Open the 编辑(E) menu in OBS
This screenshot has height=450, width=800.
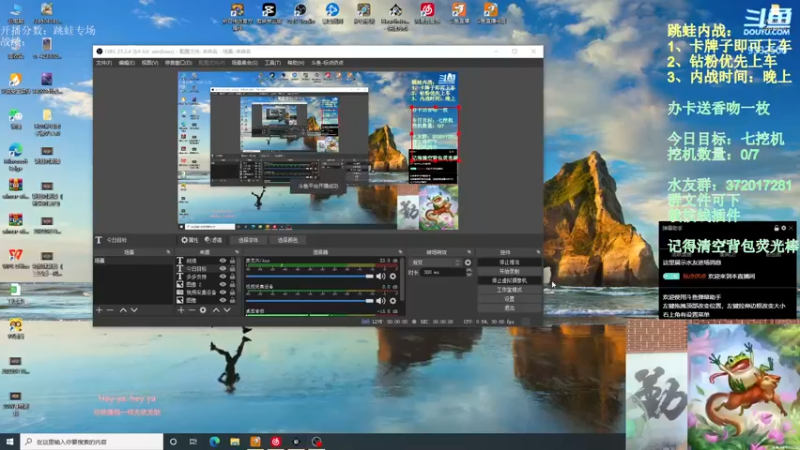(127, 63)
